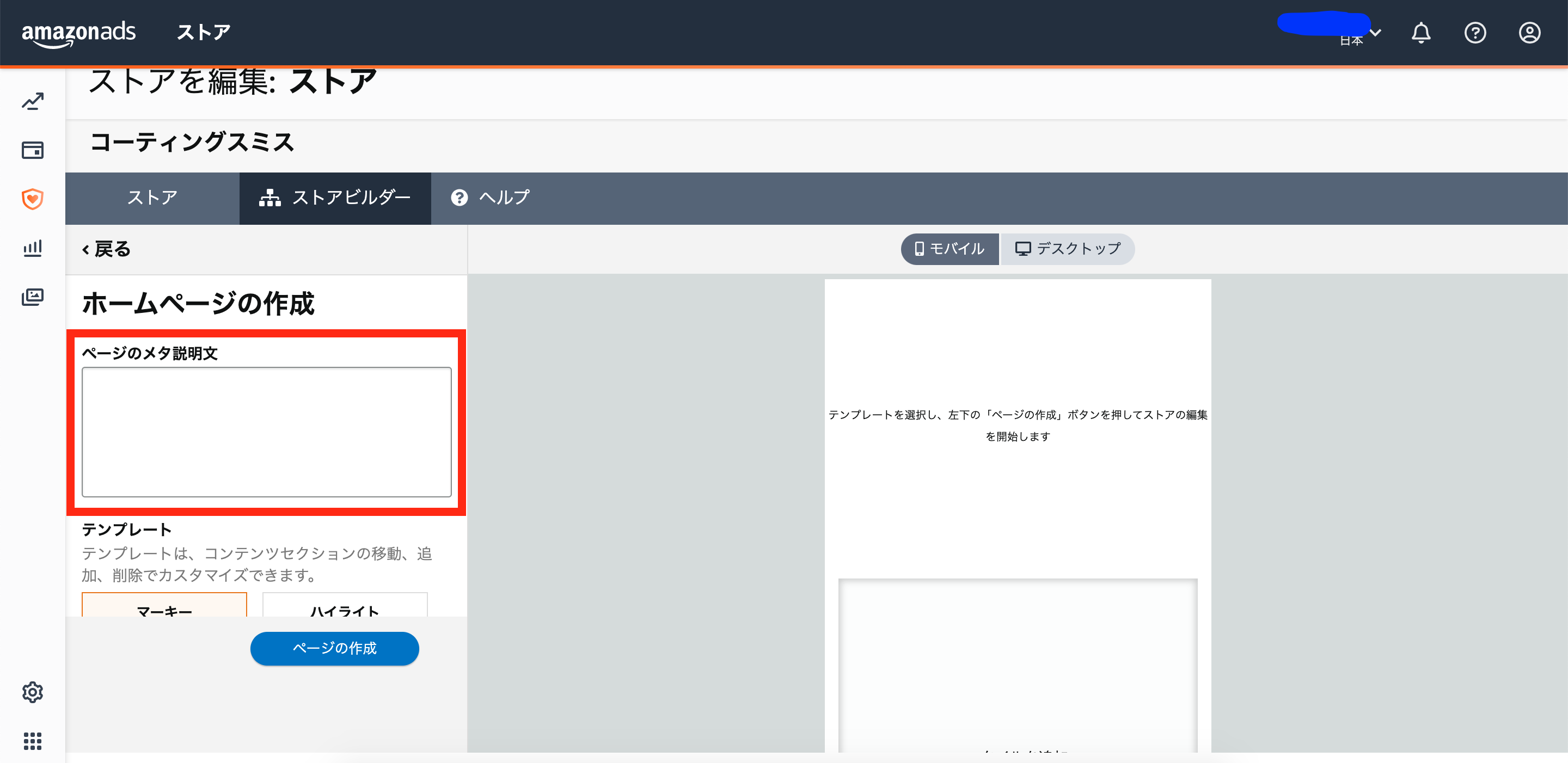This screenshot has height=763, width=1568.
Task: Click the コーティングスミス store name
Action: 192,143
